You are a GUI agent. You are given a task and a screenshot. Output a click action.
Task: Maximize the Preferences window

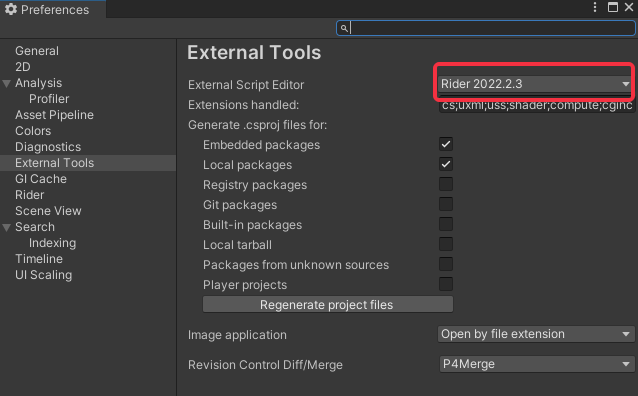coord(613,7)
